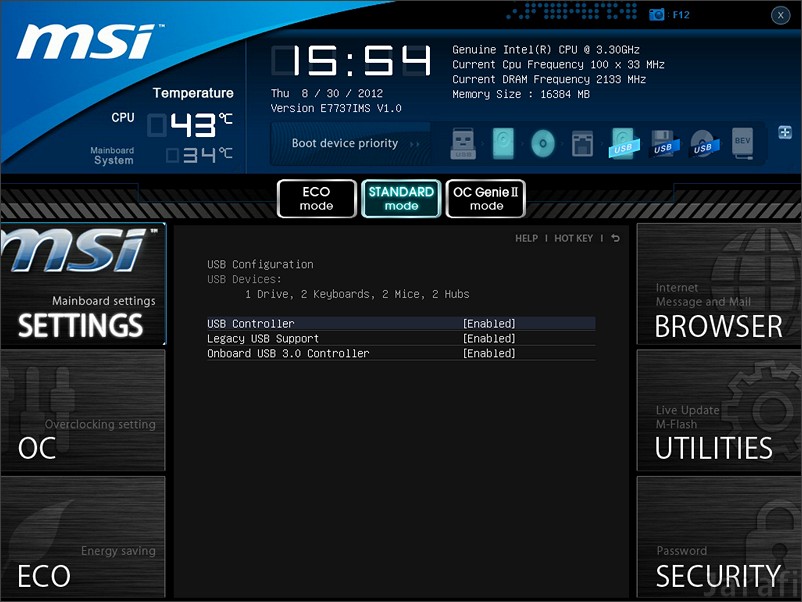Activate STANDARD mode
The height and width of the screenshot is (602, 802).
tap(402, 198)
